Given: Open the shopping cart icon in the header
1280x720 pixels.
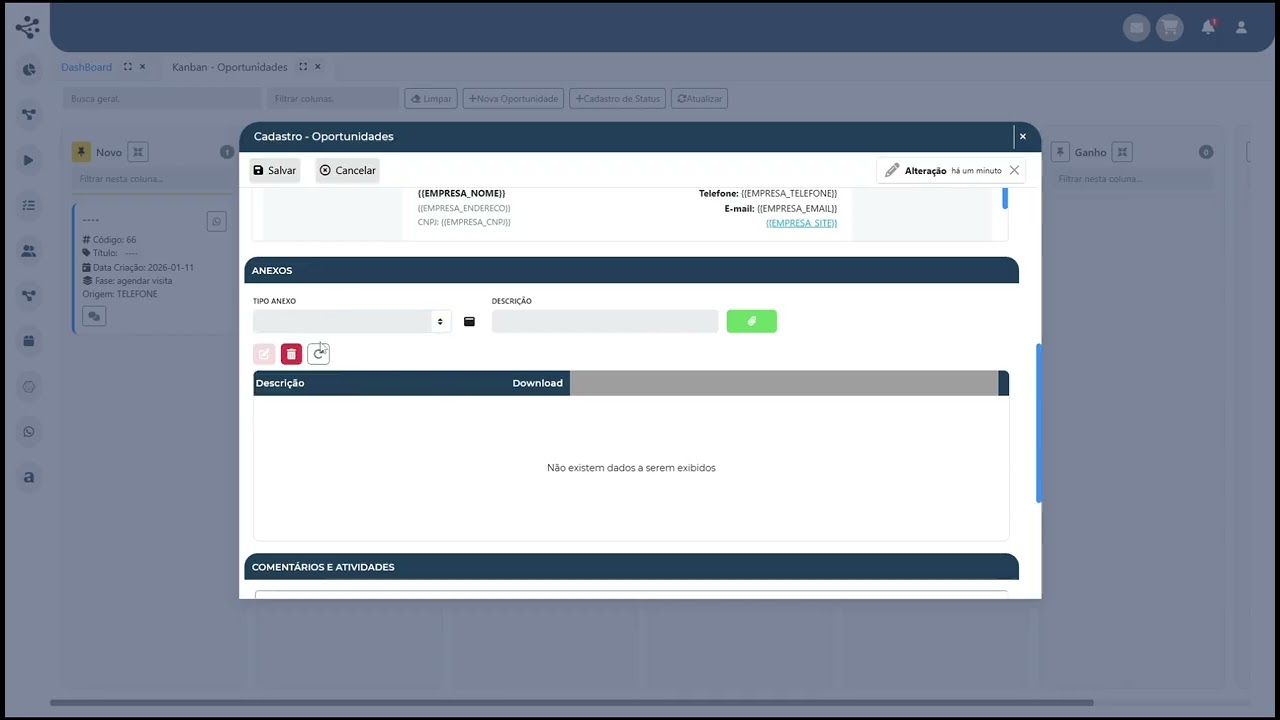Looking at the screenshot, I should pyautogui.click(x=1170, y=28).
